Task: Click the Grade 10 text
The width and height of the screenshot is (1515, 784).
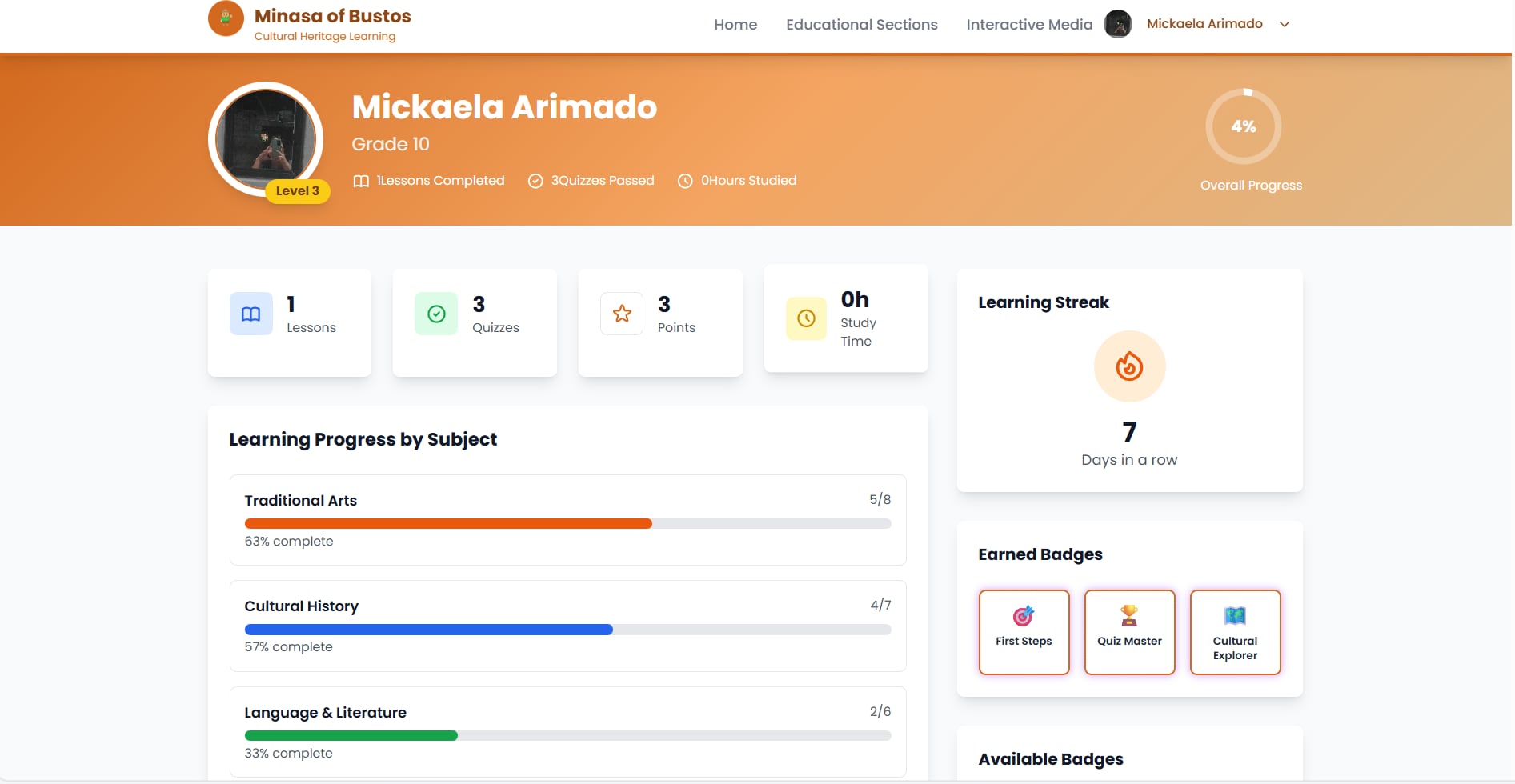Action: (391, 144)
